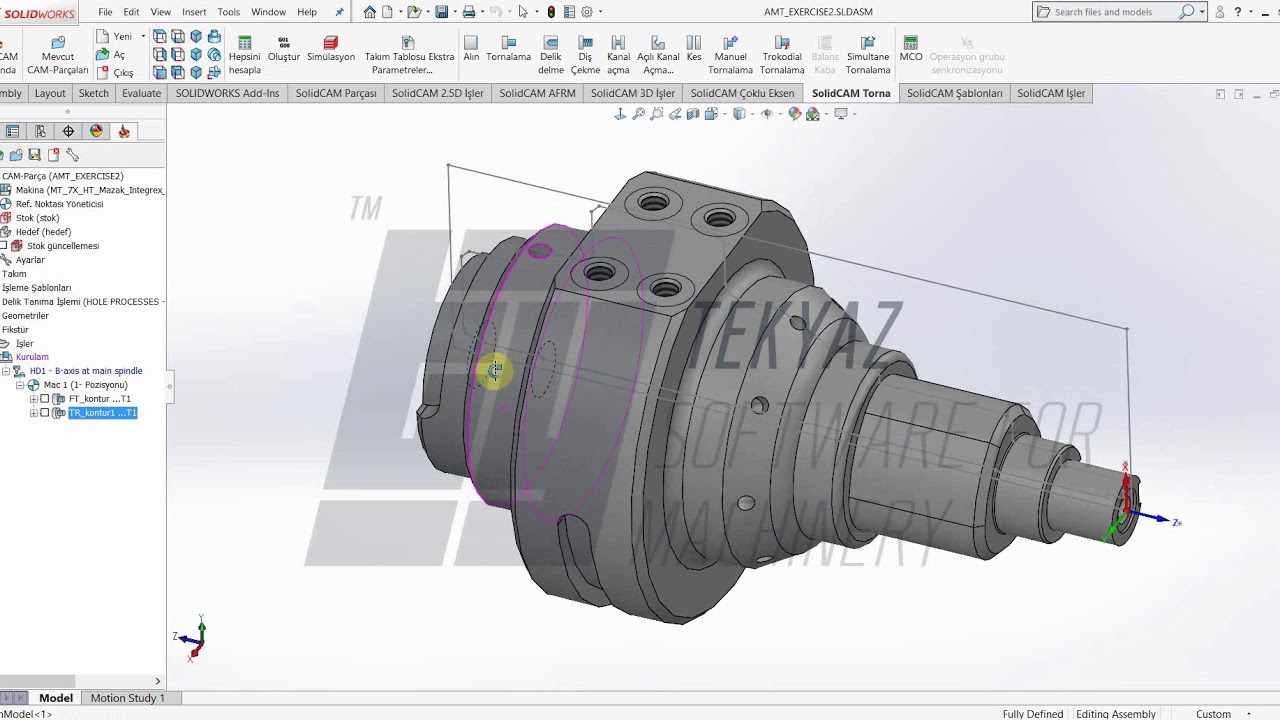This screenshot has height=720, width=1280.
Task: Open the Options gear icon
Action: (587, 12)
